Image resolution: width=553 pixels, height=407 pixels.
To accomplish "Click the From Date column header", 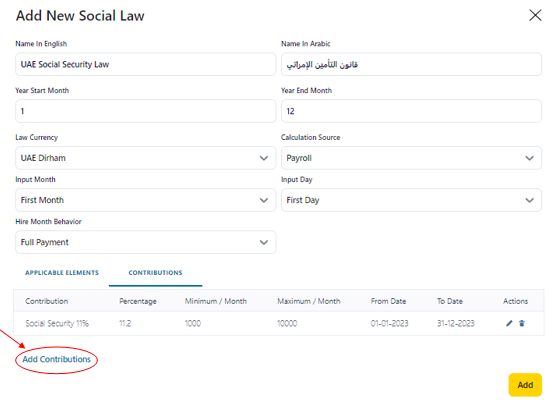I will click(388, 301).
